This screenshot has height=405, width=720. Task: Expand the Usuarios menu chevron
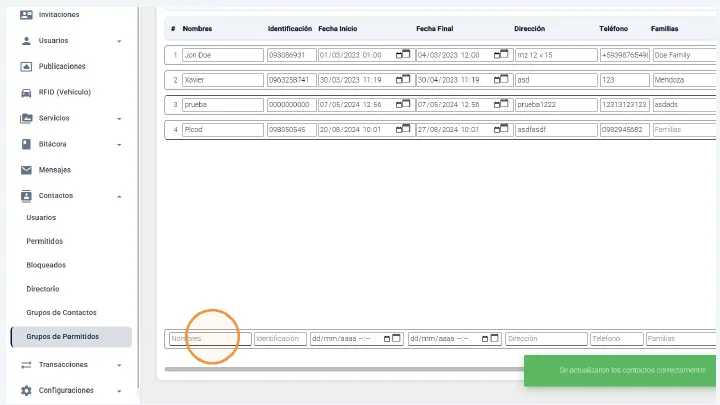[x=119, y=41]
